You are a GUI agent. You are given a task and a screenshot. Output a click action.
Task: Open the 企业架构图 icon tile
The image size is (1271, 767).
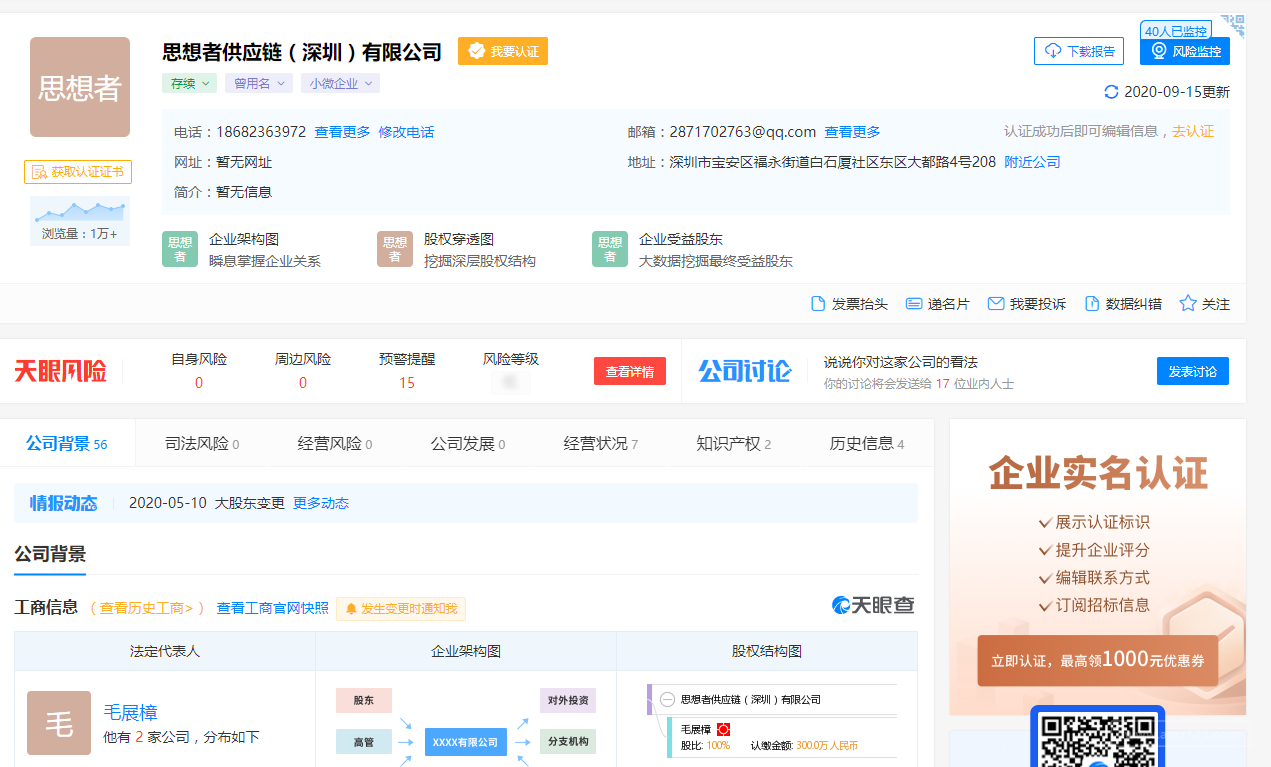[180, 249]
